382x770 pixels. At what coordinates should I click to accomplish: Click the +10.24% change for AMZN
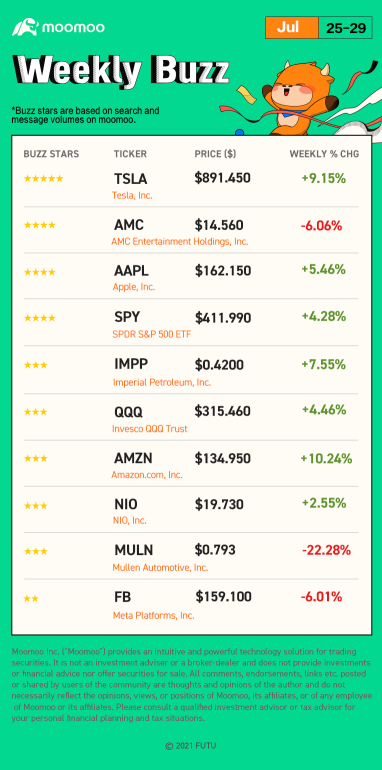[x=326, y=459]
